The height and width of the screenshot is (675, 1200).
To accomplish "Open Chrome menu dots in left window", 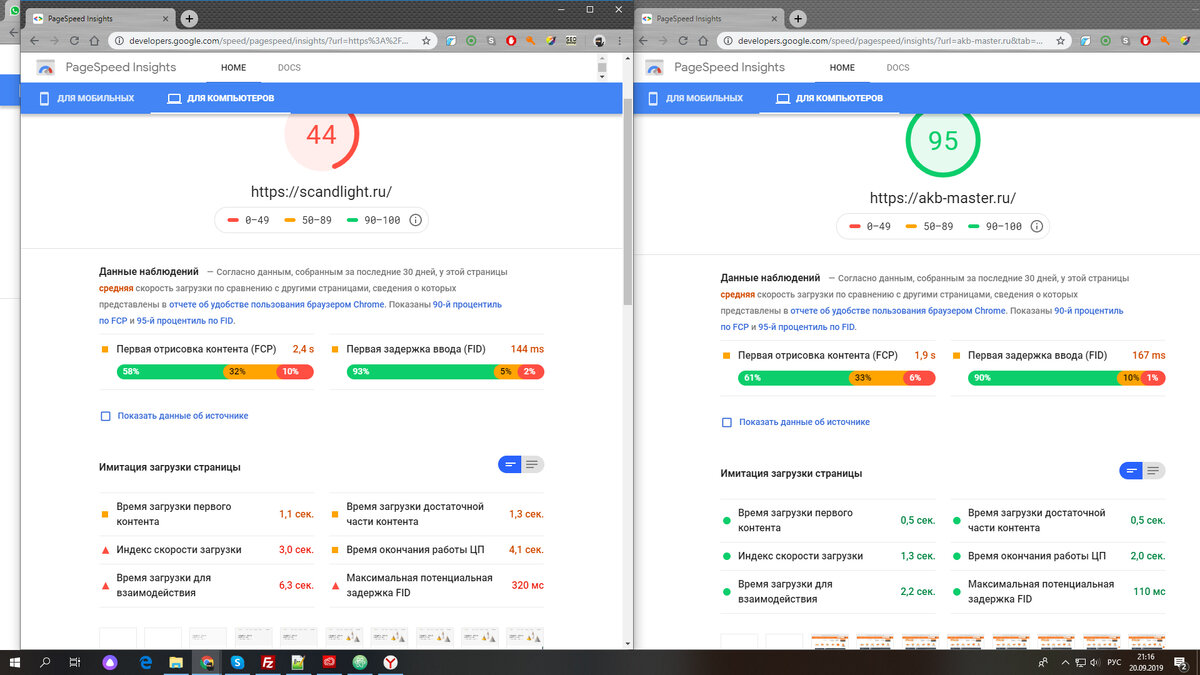I will tap(621, 41).
